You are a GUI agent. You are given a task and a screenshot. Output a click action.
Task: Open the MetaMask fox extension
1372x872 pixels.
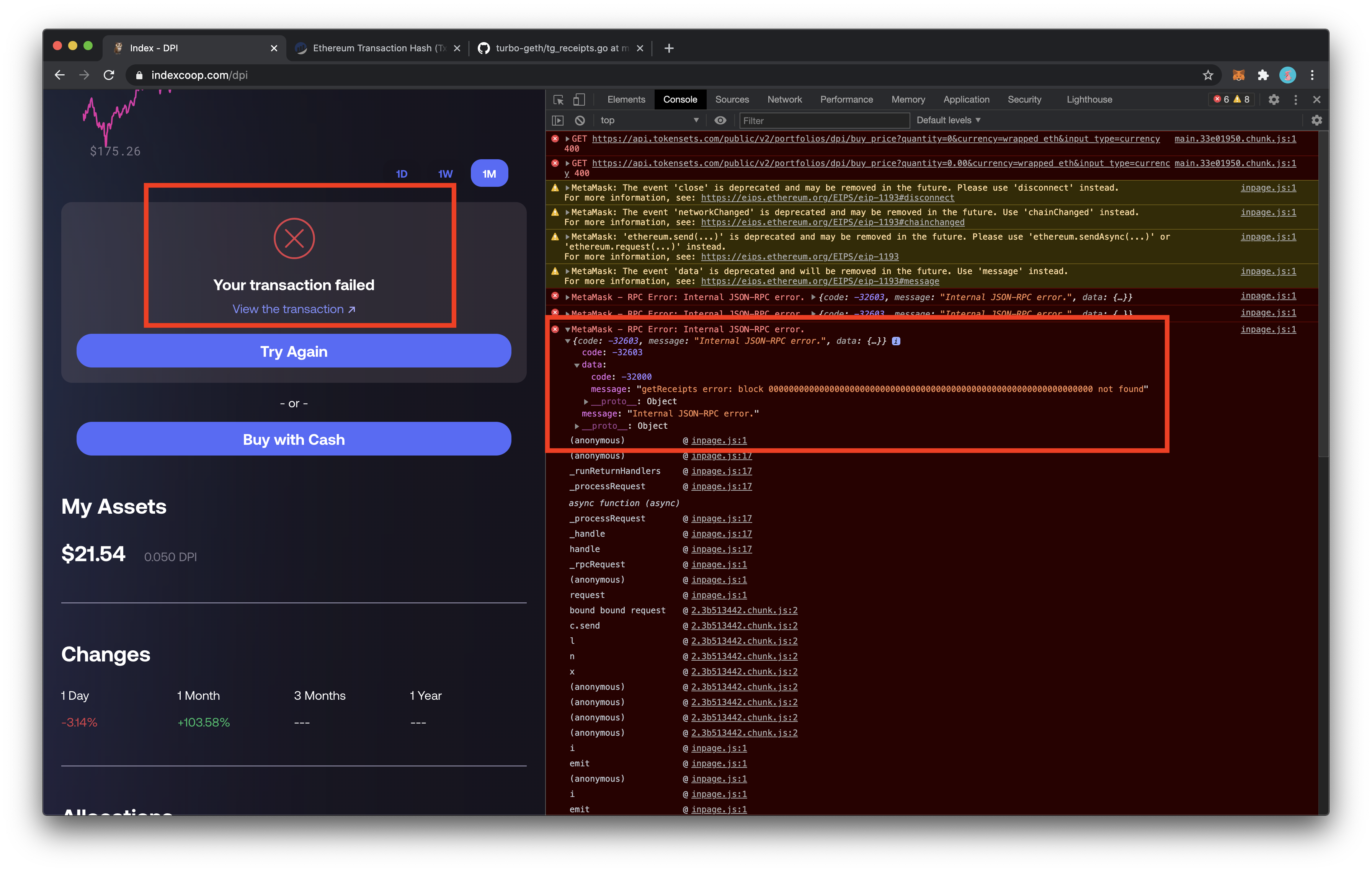click(x=1238, y=75)
